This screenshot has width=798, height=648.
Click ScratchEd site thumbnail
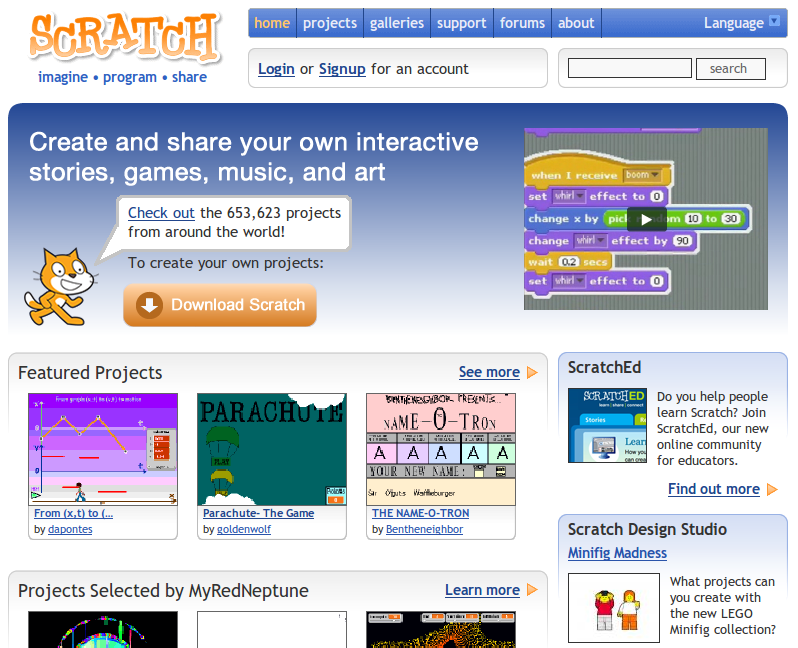click(608, 426)
